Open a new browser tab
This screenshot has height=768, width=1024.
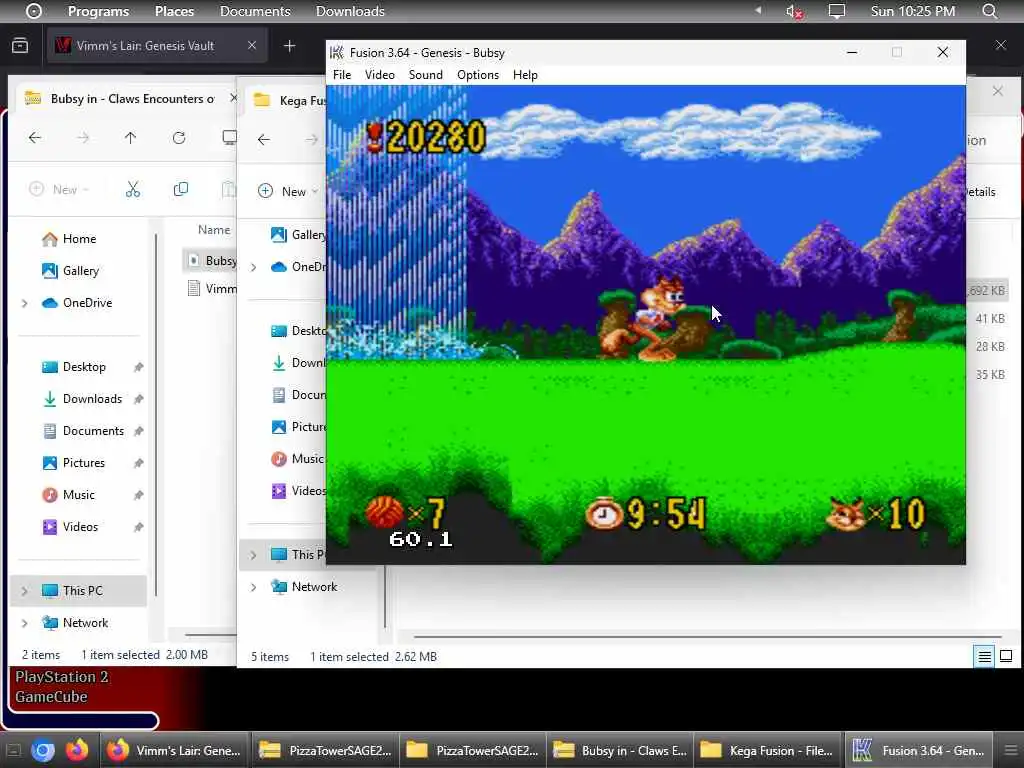(289, 46)
